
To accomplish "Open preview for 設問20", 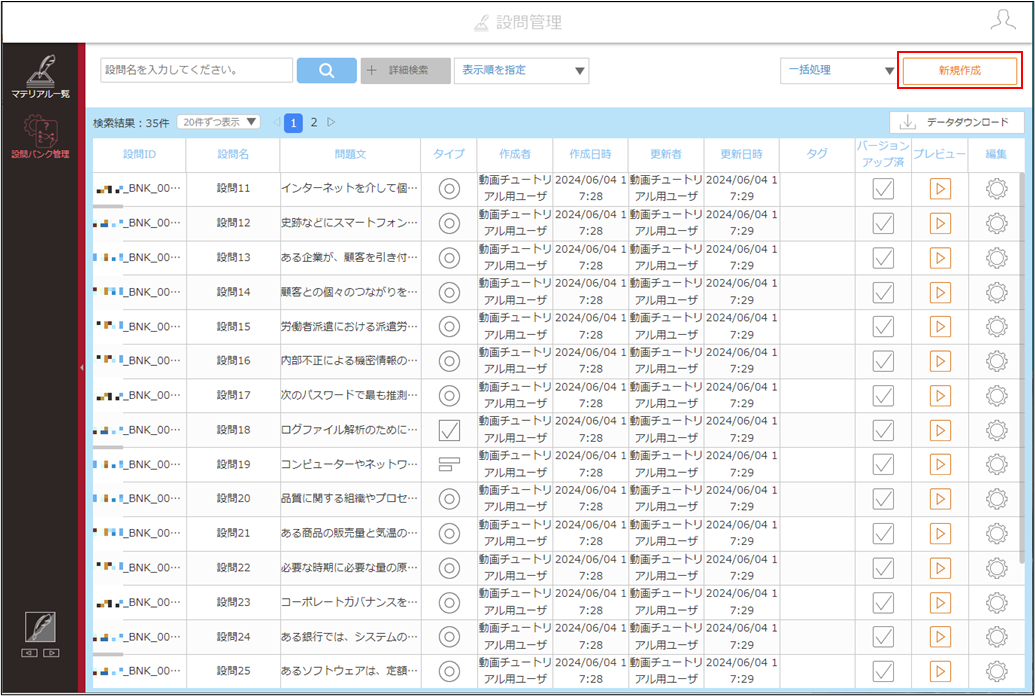I will point(940,499).
